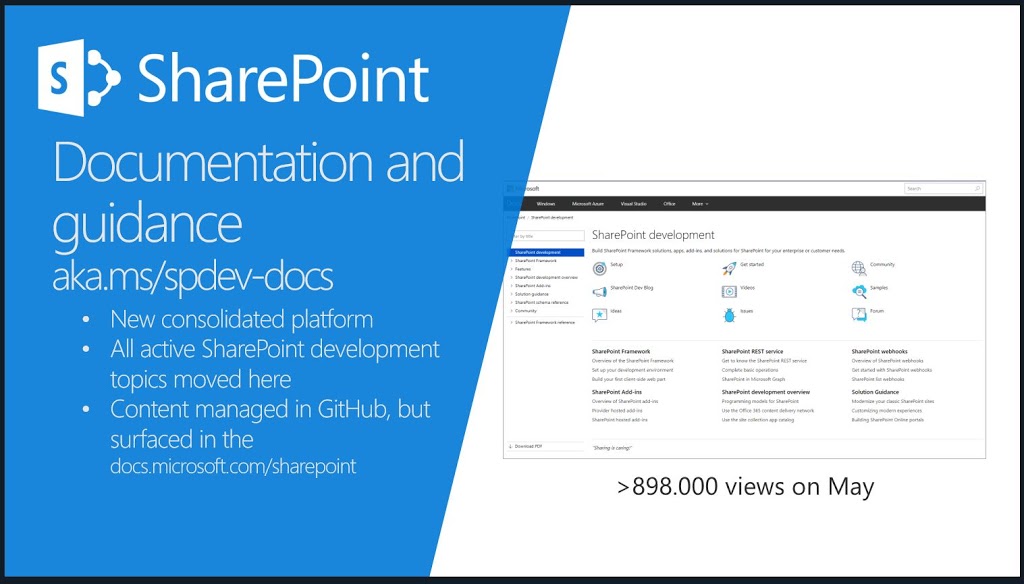This screenshot has height=584, width=1024.
Task: Click SharePoint development breadcrumb link
Action: click(x=552, y=218)
